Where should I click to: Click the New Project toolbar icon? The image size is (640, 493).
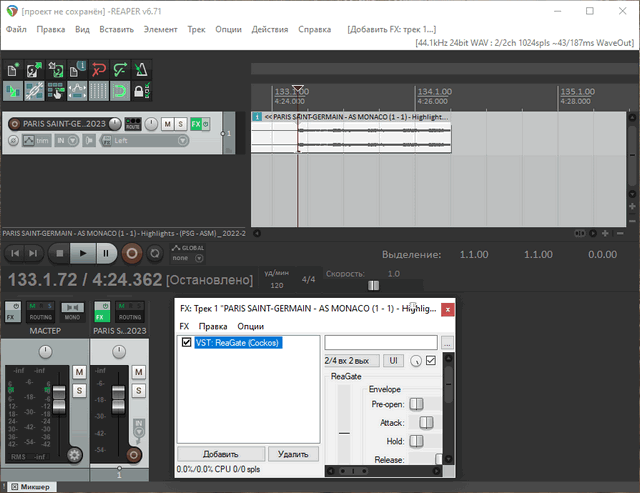click(13, 70)
